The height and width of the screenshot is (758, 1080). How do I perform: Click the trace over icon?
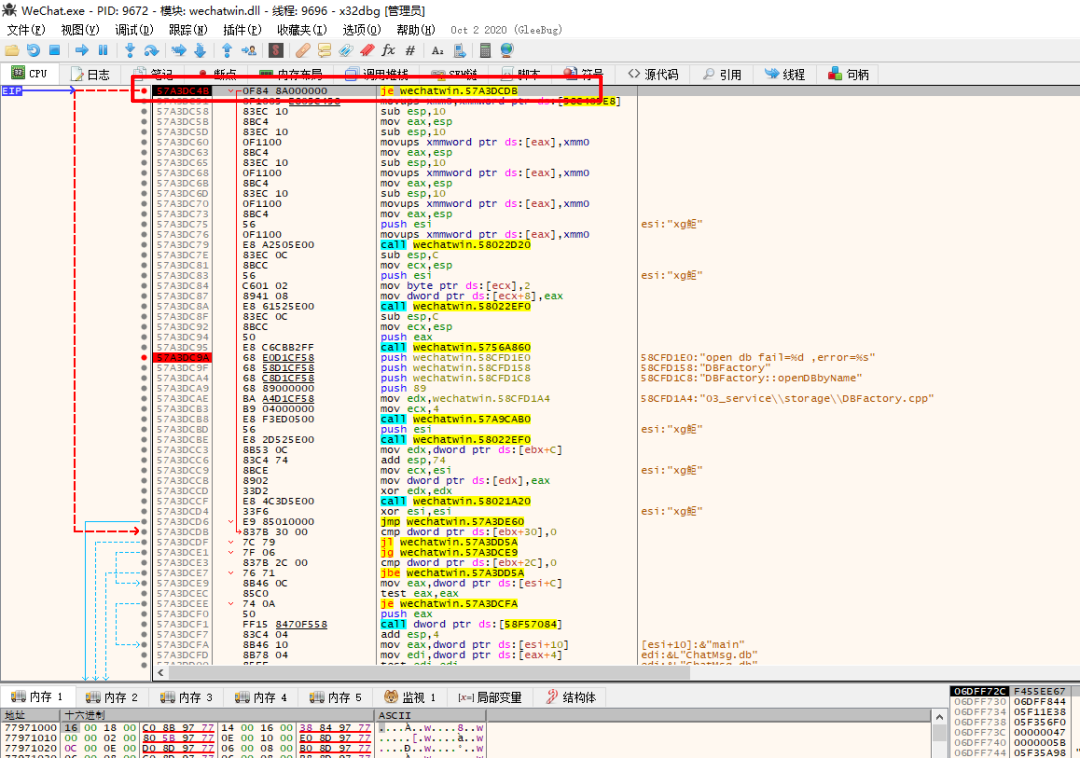coord(200,50)
